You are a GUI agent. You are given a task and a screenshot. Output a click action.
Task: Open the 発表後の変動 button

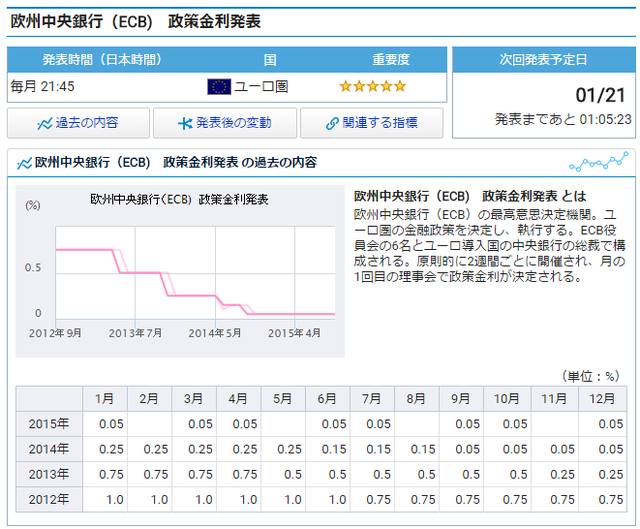pyautogui.click(x=225, y=123)
